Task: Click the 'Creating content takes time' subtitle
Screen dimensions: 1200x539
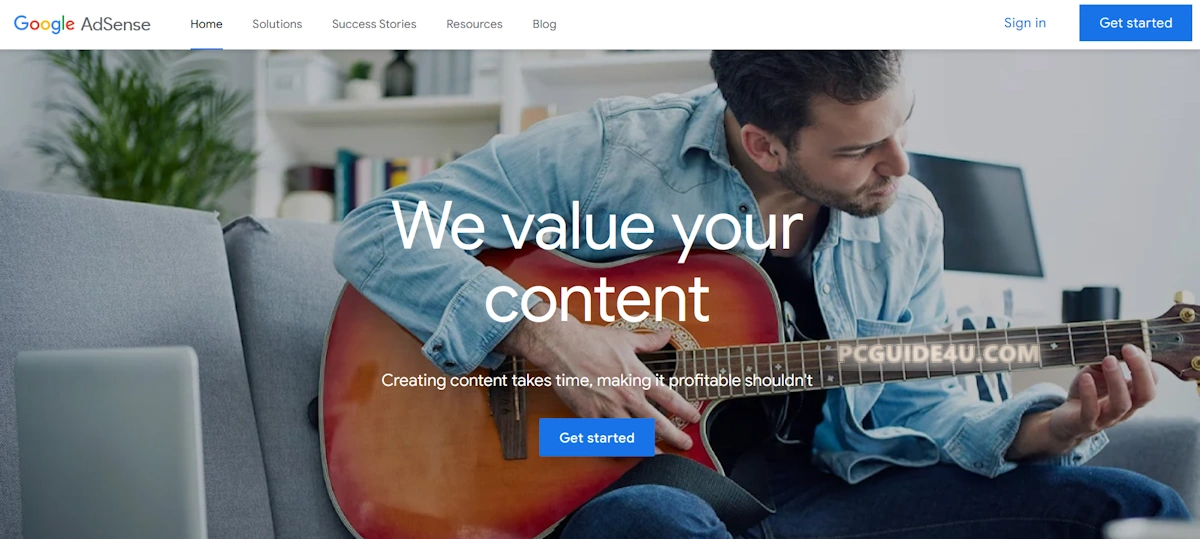Action: point(597,381)
